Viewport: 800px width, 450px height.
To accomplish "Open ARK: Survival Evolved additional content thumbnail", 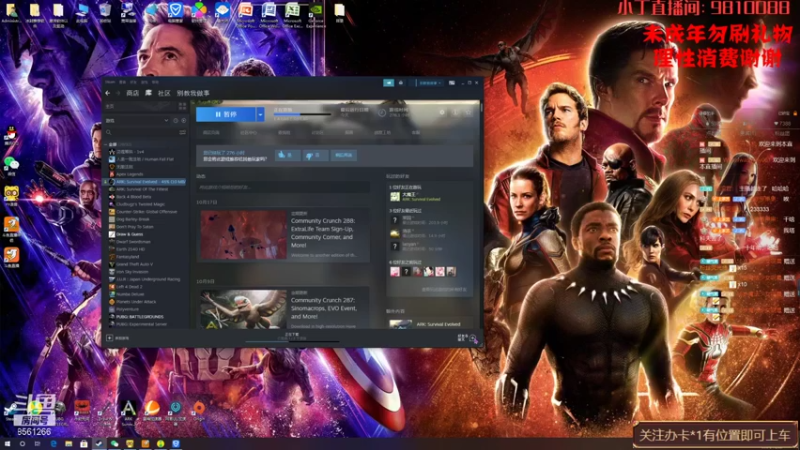I will coord(401,324).
